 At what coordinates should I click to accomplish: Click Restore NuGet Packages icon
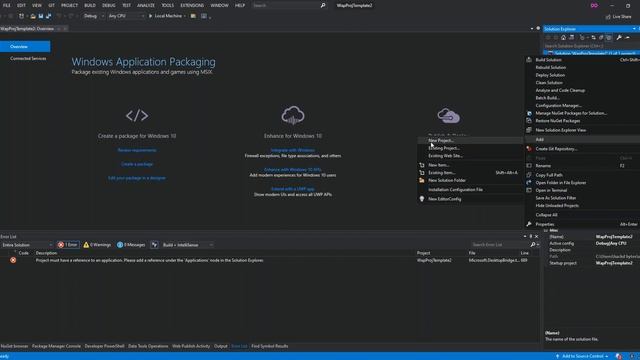coord(529,121)
